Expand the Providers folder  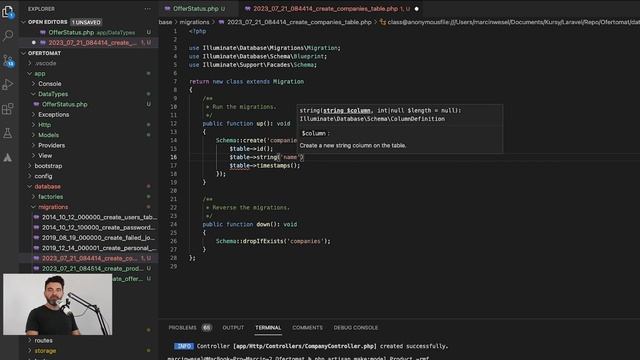click(33, 145)
